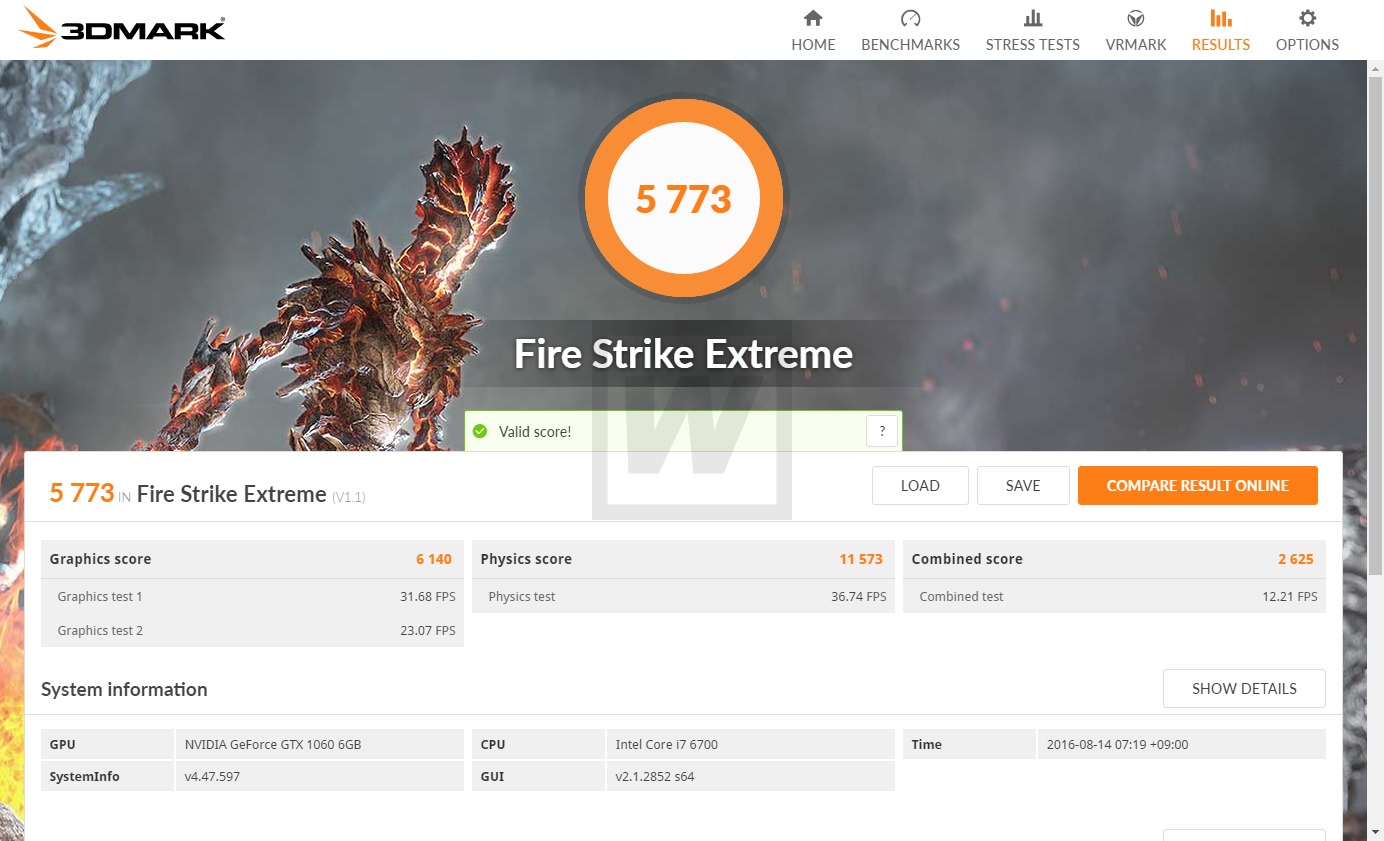Open the VRMark tab
Image resolution: width=1384 pixels, height=841 pixels.
click(x=1136, y=31)
